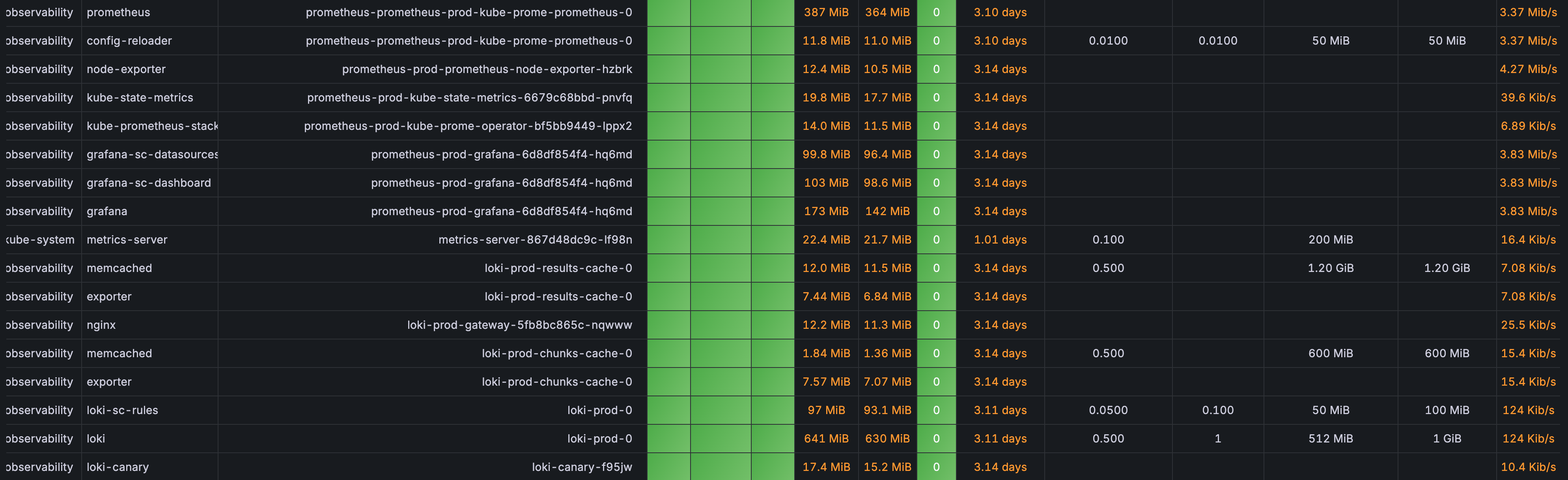Click the 4.27 Mib/s network rate cell
The width and height of the screenshot is (1568, 480).
pos(1527,69)
